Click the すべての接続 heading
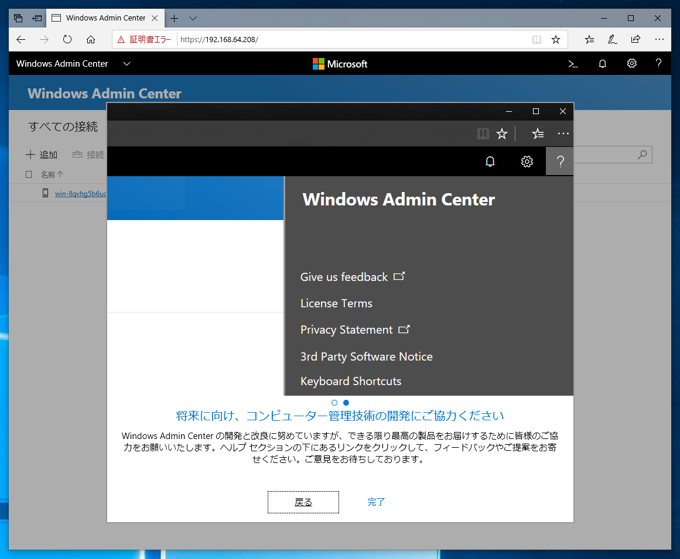The width and height of the screenshot is (680, 559). 63,127
